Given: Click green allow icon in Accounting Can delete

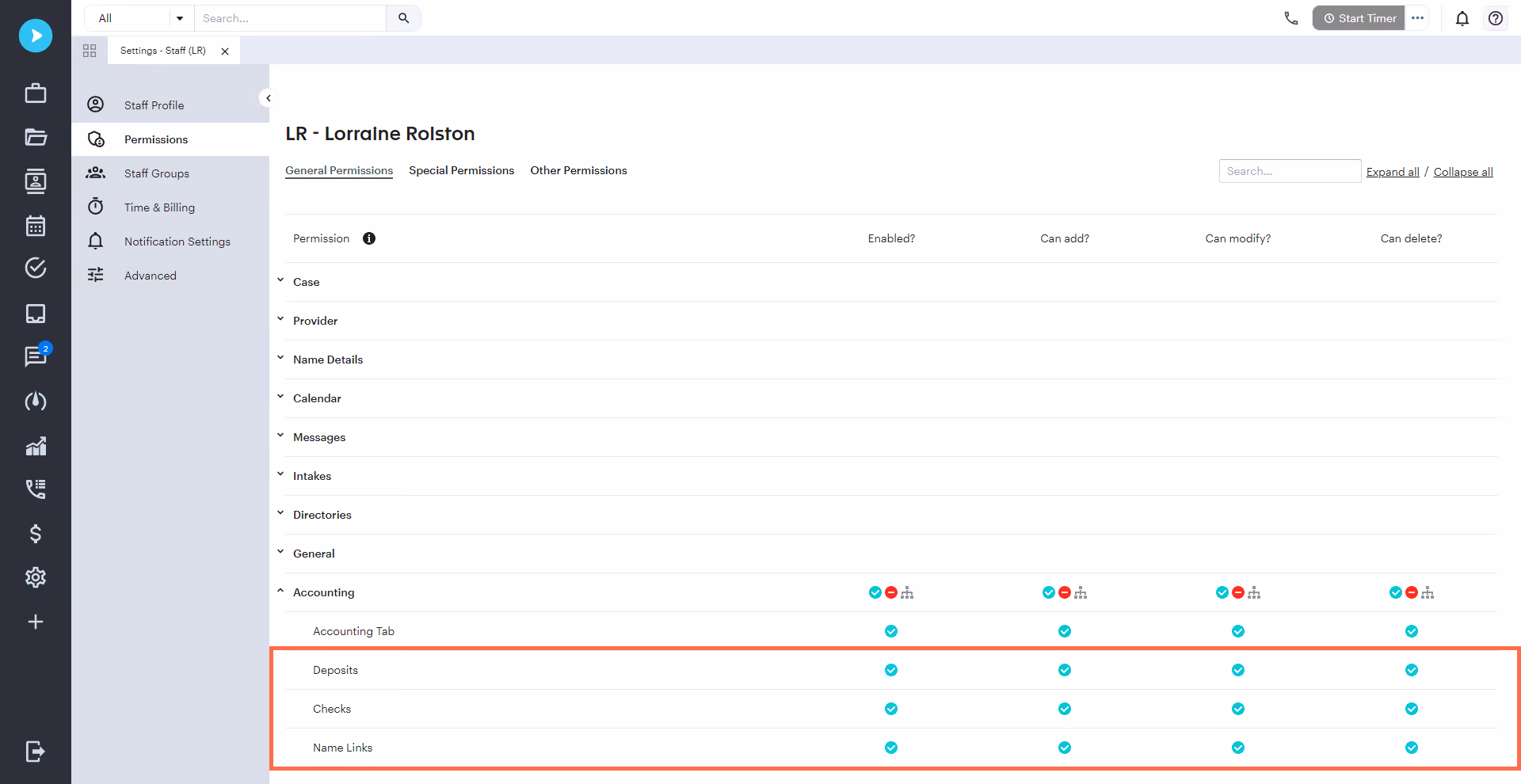Looking at the screenshot, I should point(1396,592).
